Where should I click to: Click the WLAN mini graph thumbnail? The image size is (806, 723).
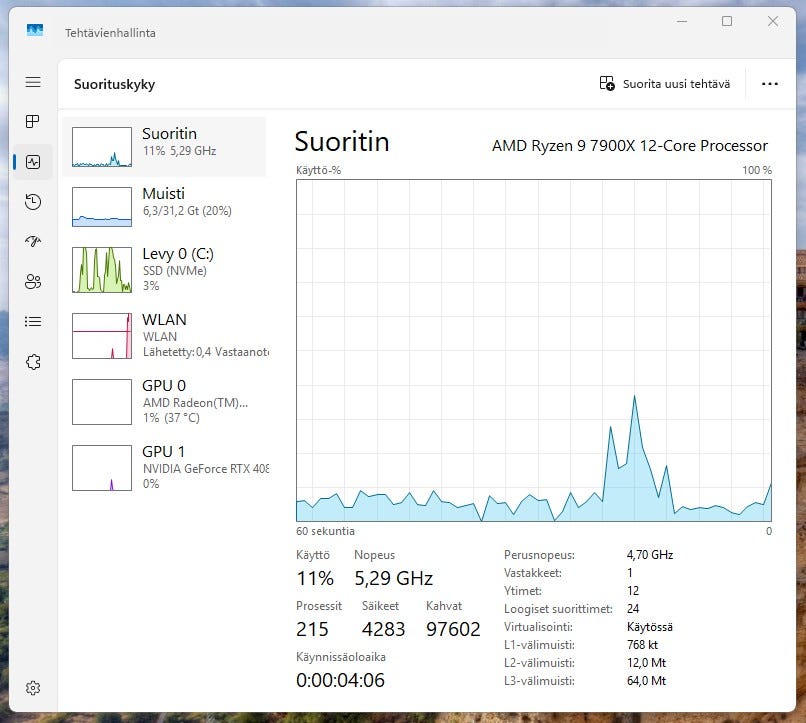pos(102,336)
